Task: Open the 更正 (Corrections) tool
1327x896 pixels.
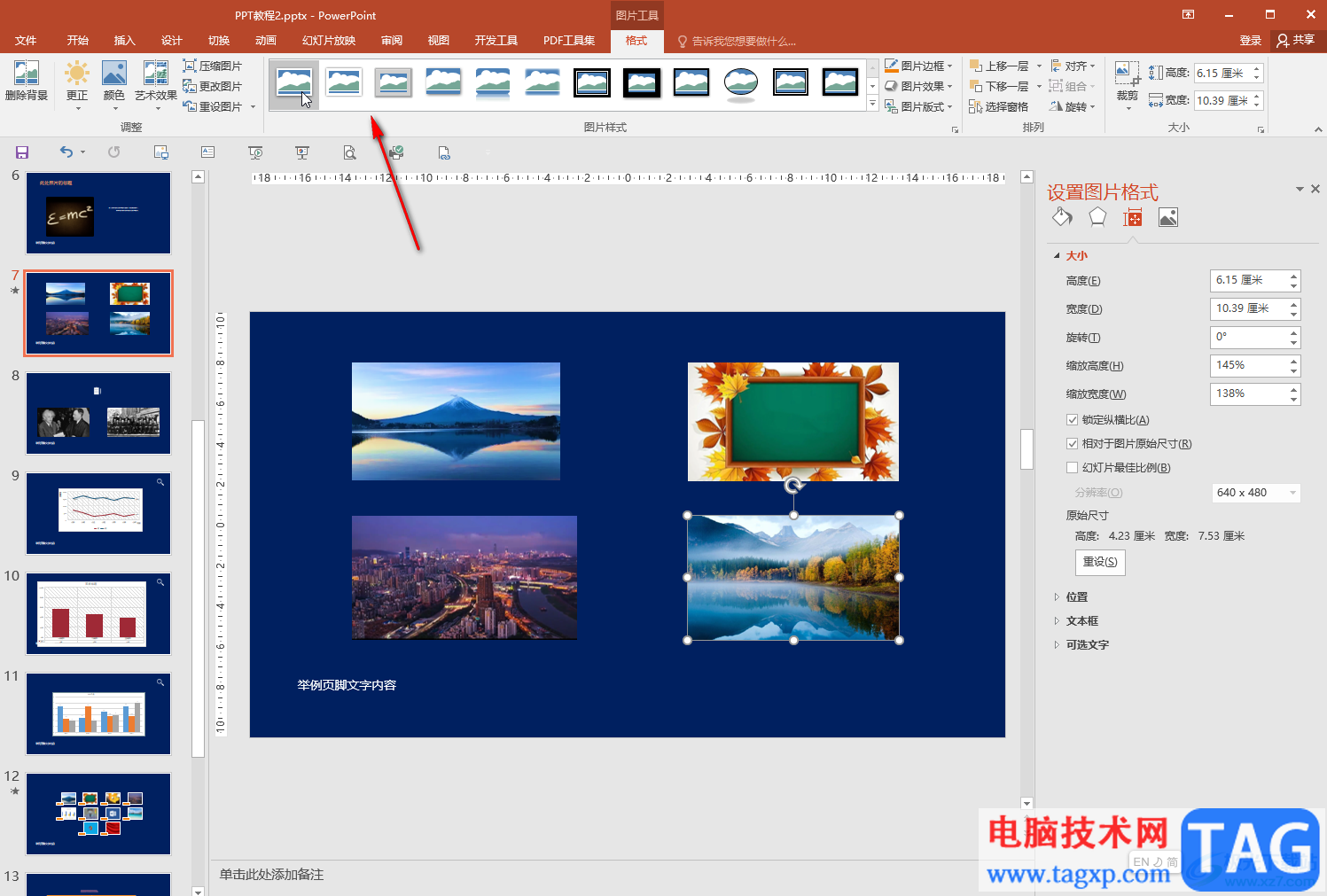Action: point(77,85)
